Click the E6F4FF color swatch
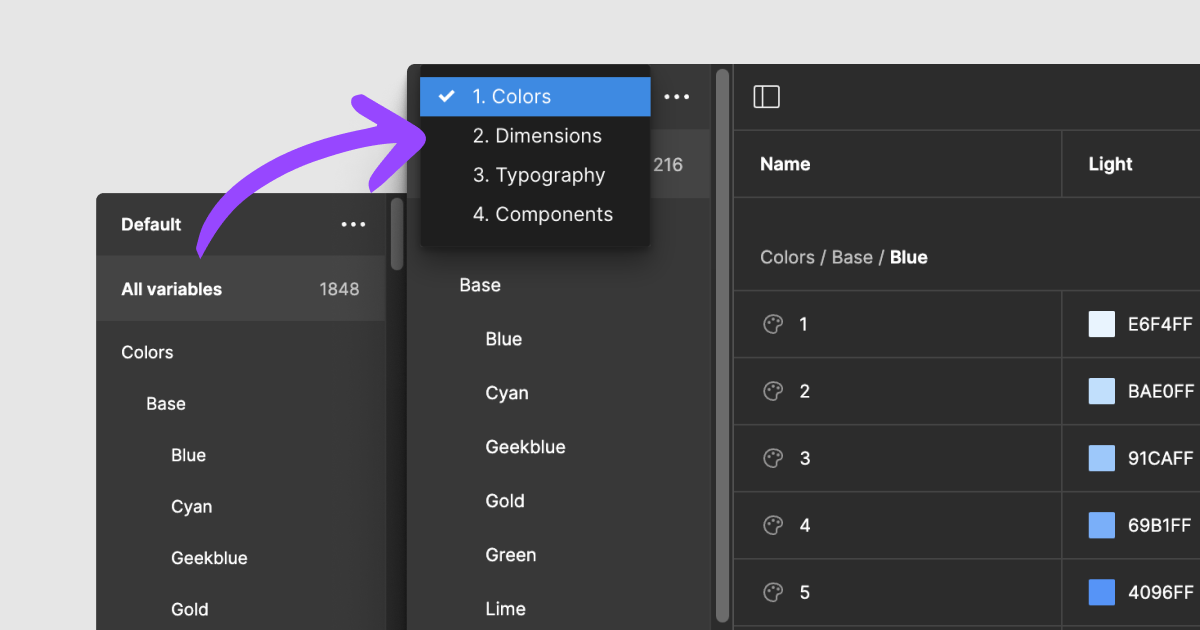1200x630 pixels. coord(1100,324)
